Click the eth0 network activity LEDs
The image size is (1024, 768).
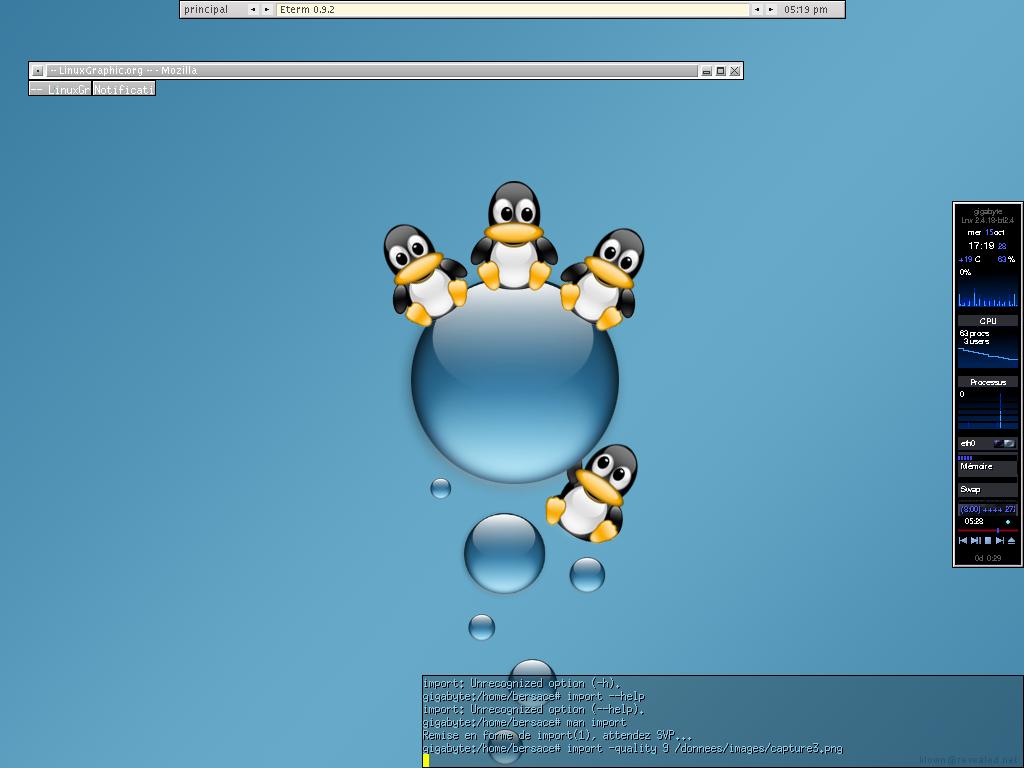(1005, 443)
